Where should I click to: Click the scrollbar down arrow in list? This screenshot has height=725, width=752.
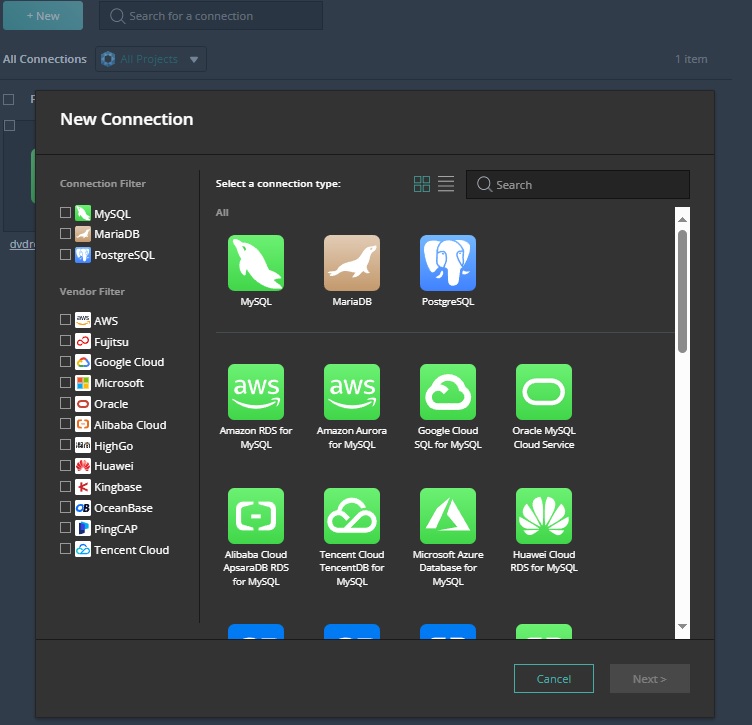(682, 627)
